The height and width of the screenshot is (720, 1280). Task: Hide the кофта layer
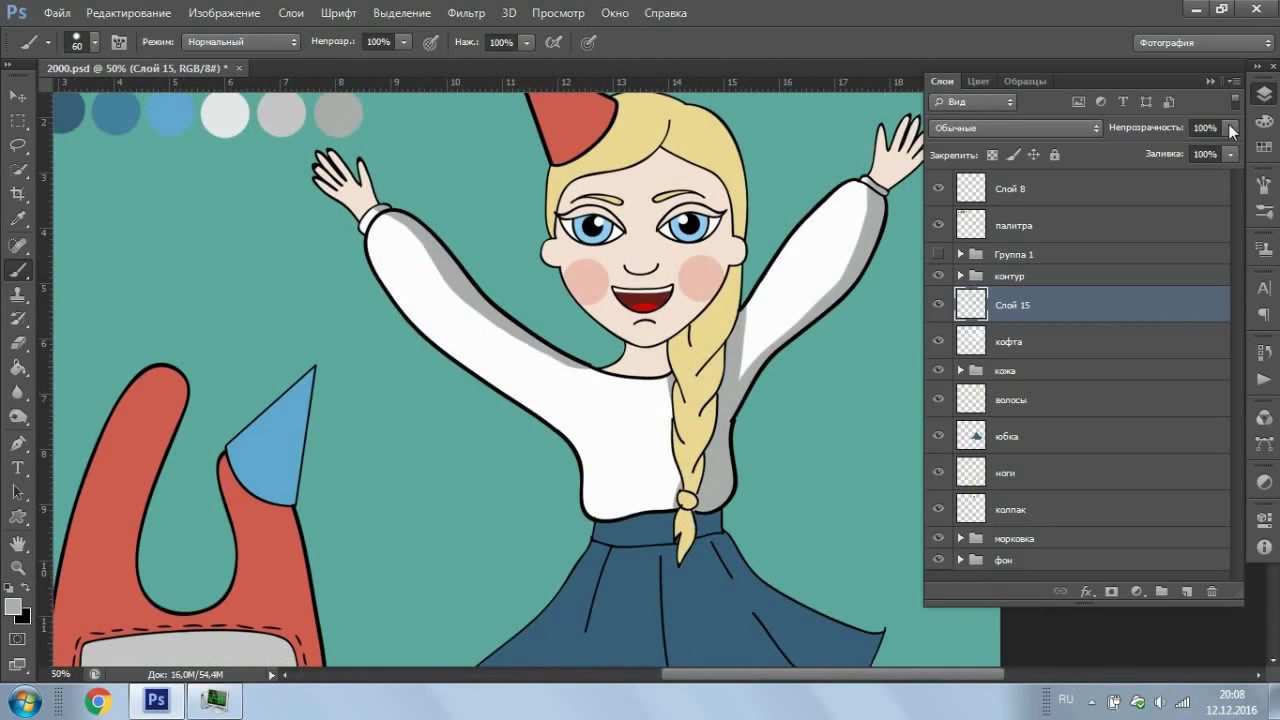938,341
